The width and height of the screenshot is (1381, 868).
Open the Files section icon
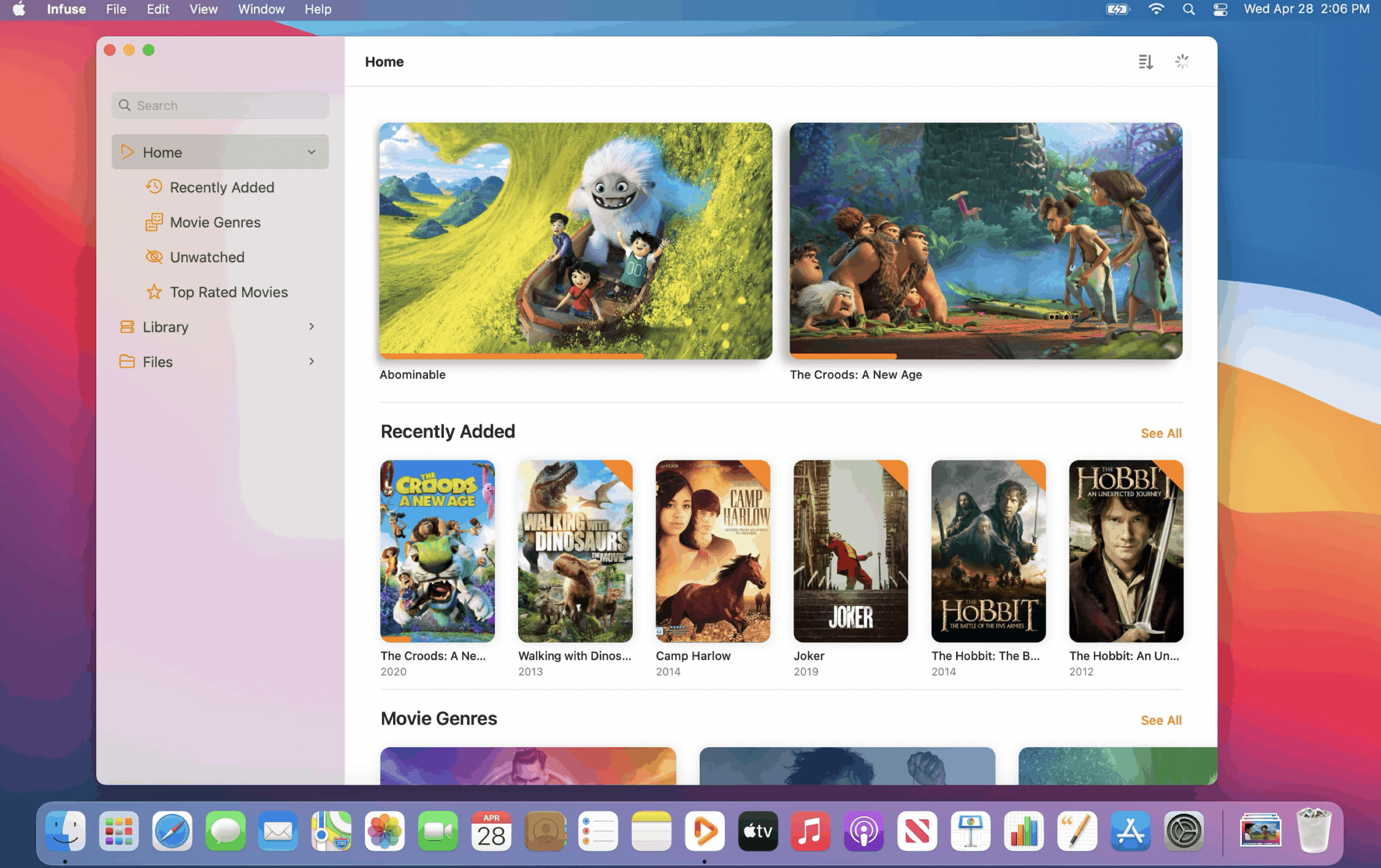pos(127,362)
